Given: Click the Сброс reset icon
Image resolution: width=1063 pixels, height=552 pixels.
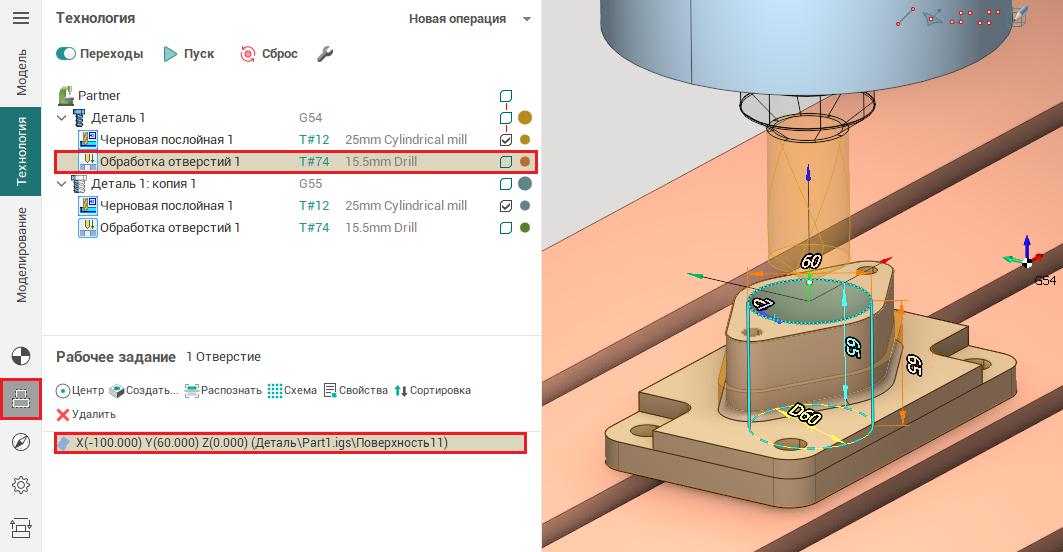Looking at the screenshot, I should pyautogui.click(x=248, y=54).
